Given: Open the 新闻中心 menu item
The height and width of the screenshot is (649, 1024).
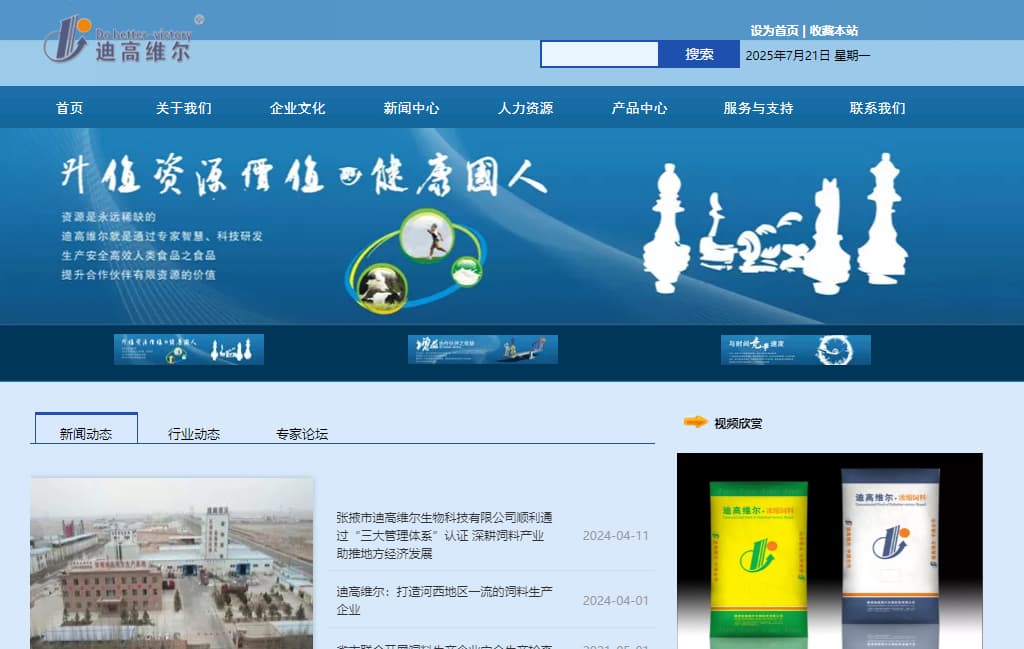Looking at the screenshot, I should (411, 108).
